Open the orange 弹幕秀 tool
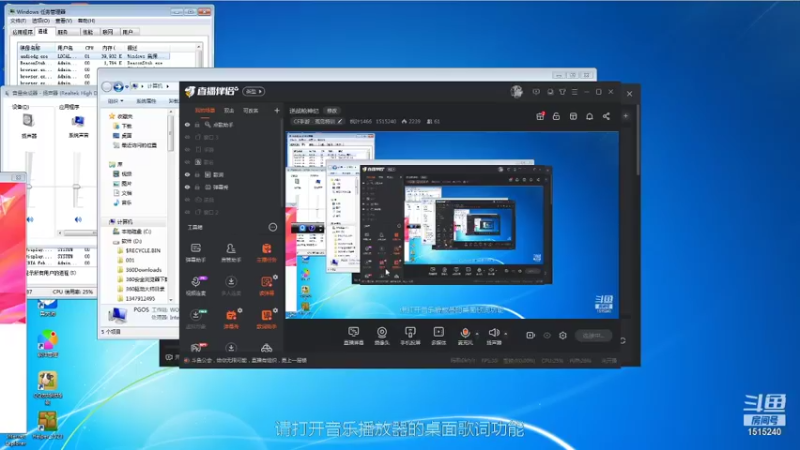Viewport: 800px width, 450px height. click(231, 319)
